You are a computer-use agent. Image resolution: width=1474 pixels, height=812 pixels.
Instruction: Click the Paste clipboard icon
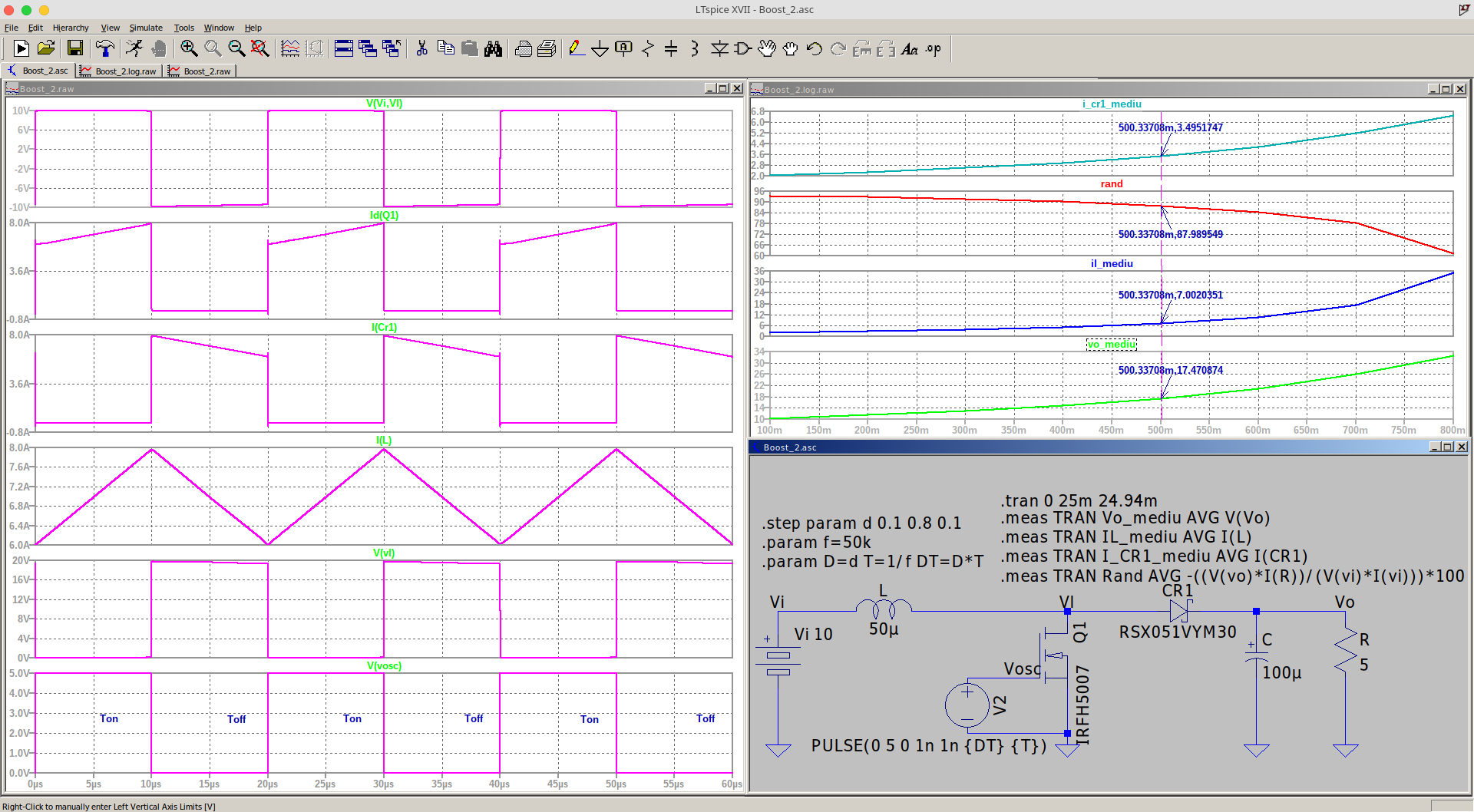coord(469,49)
